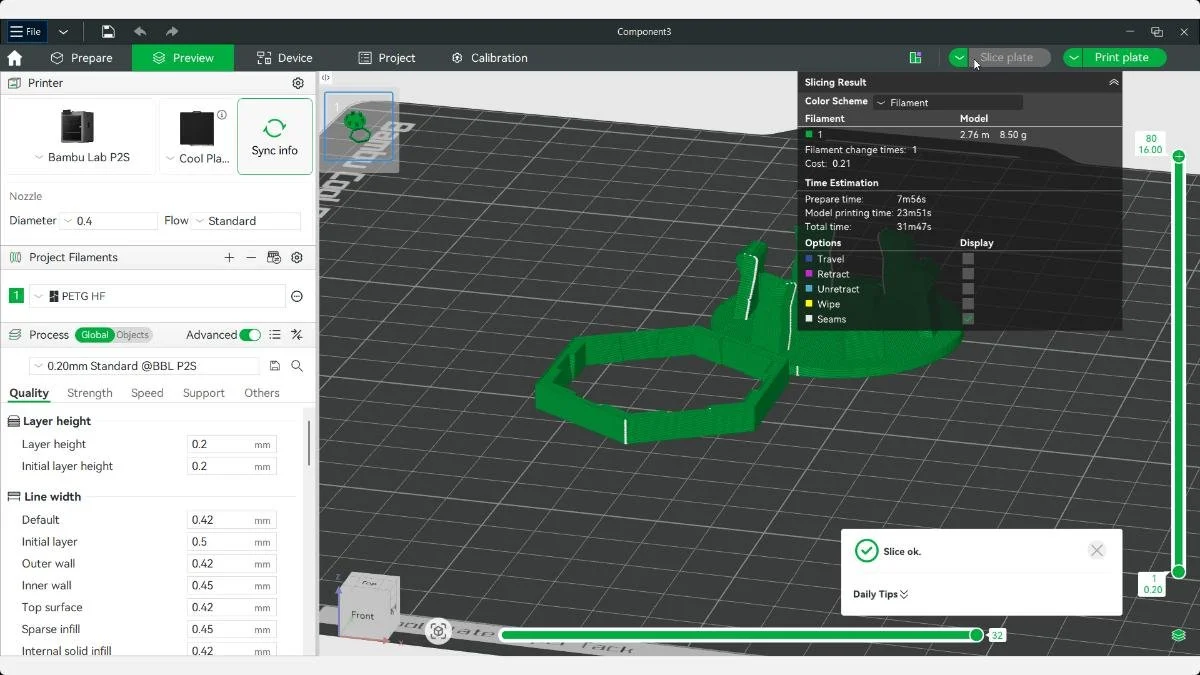Open nozzle Flow Standard dropdown
The image size is (1200, 675).
(247, 221)
